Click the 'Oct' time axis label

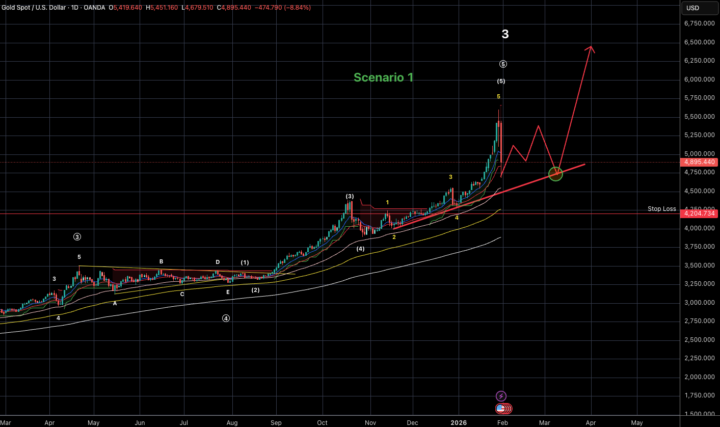(322, 422)
